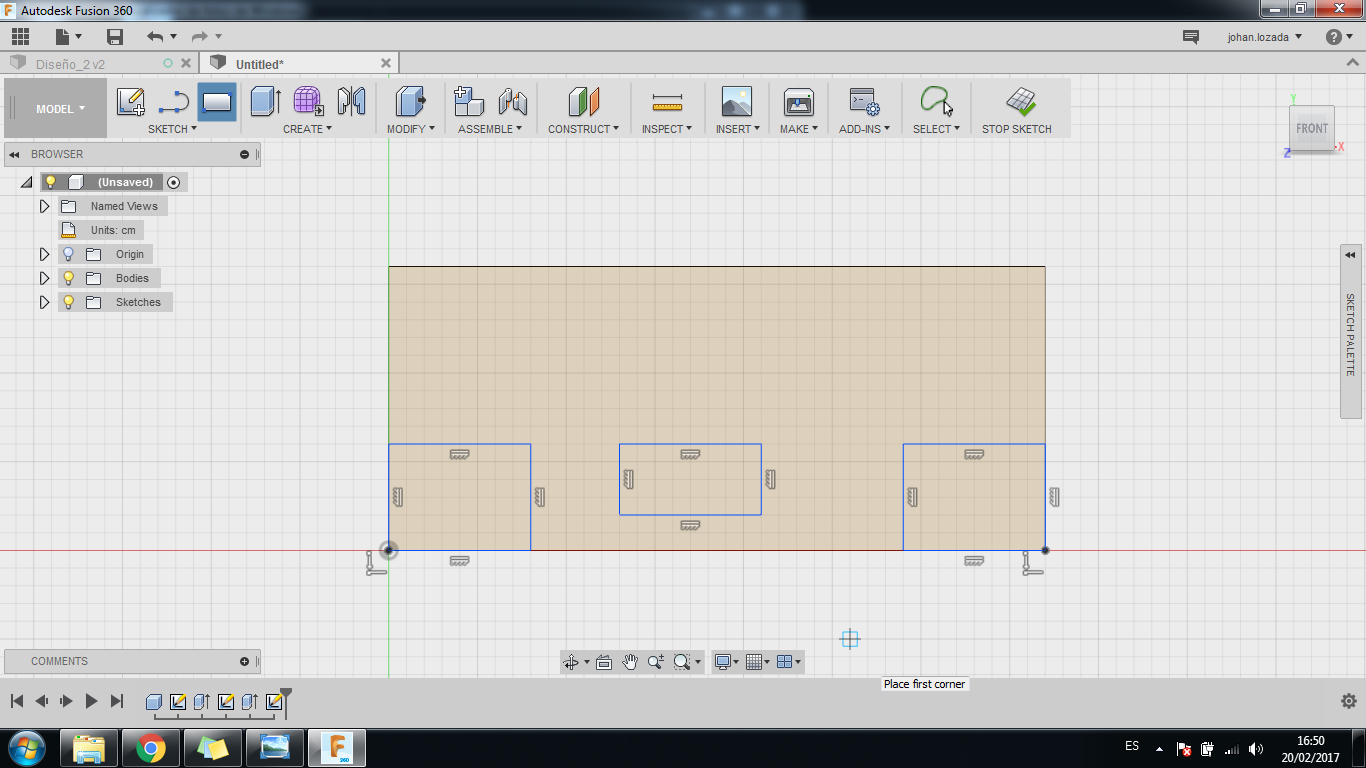Choose the Spline sketch tool icon
Screen dimensions: 1366x768
coord(174,101)
